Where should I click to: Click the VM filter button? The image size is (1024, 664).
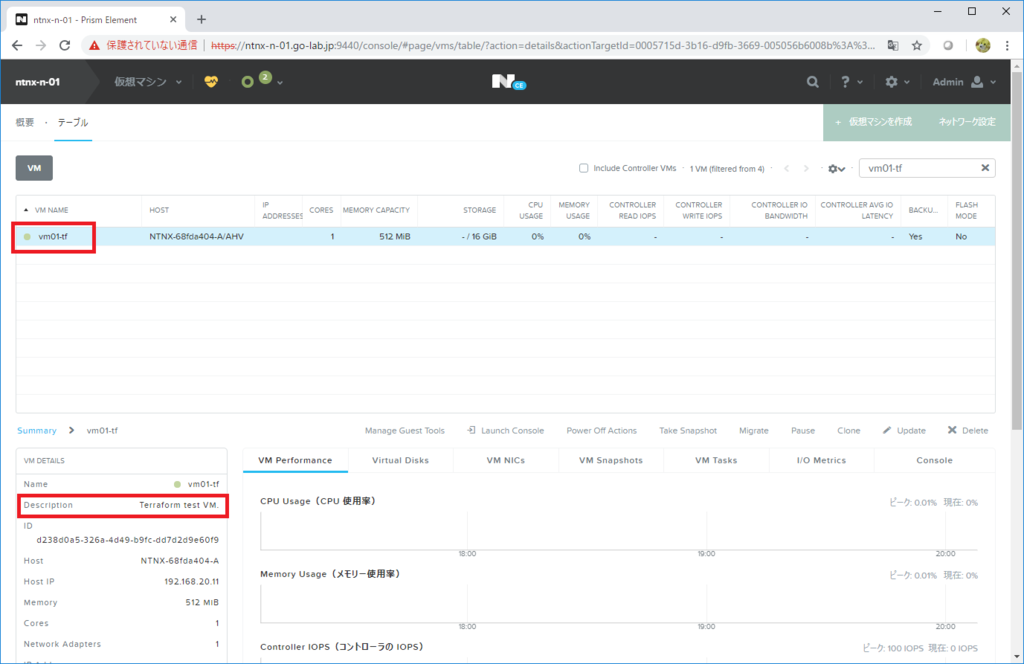pyautogui.click(x=34, y=168)
